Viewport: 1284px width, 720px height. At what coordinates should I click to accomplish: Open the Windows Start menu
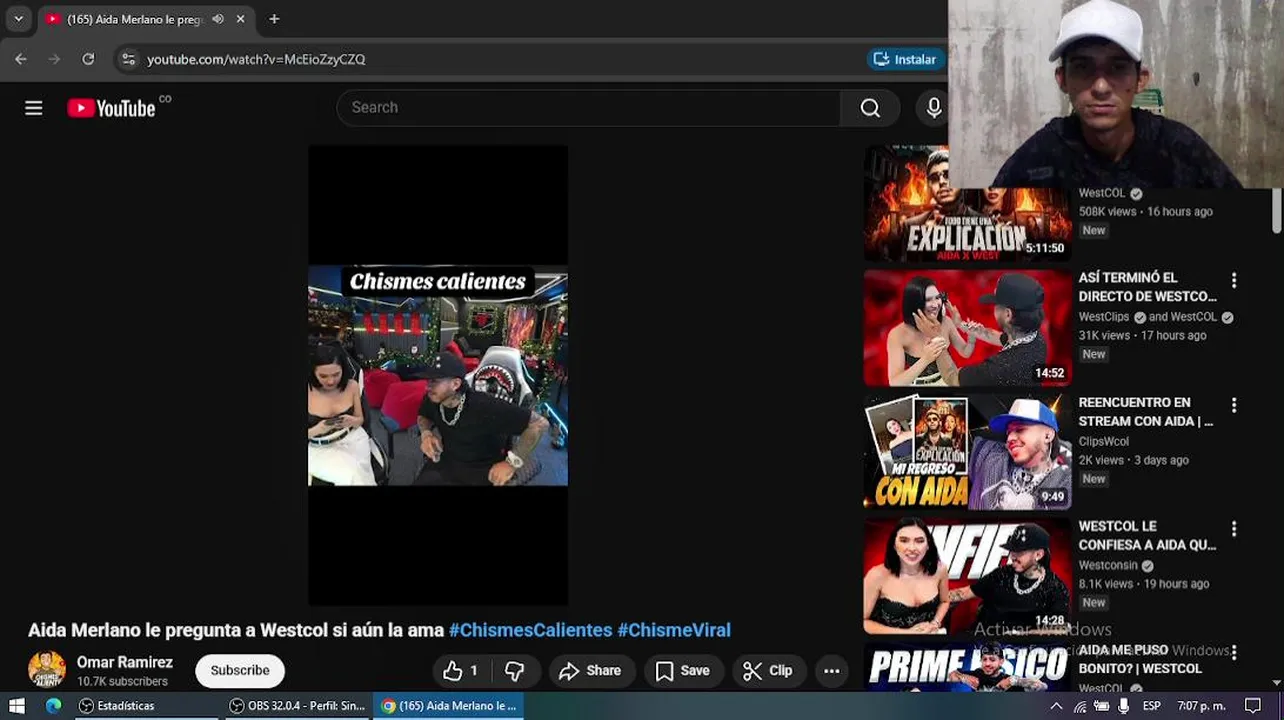[x=16, y=705]
